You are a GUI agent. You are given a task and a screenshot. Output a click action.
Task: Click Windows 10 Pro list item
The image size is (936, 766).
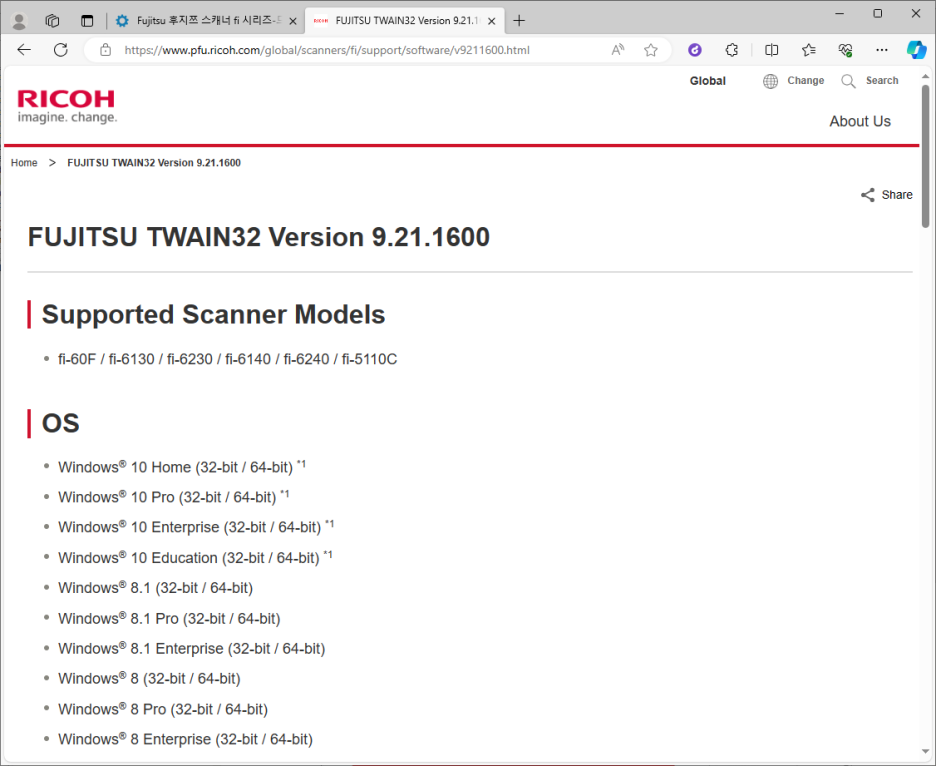[173, 496]
